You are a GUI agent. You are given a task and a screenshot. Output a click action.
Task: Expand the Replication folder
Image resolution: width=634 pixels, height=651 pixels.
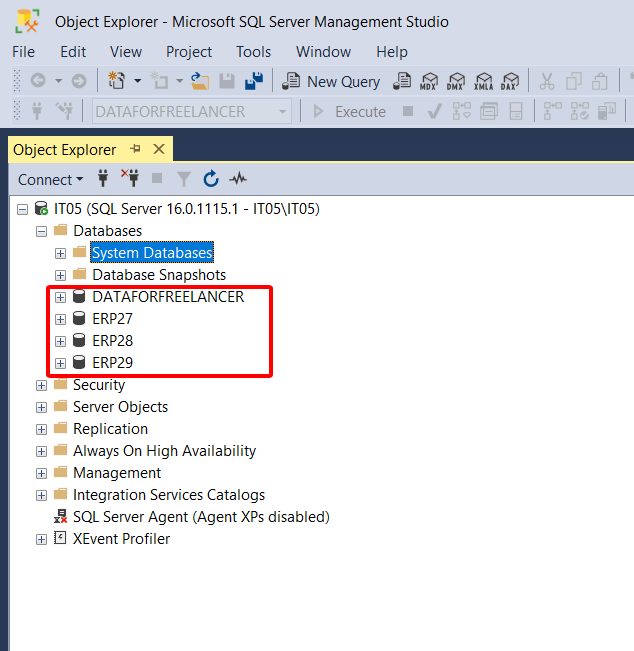(x=42, y=430)
